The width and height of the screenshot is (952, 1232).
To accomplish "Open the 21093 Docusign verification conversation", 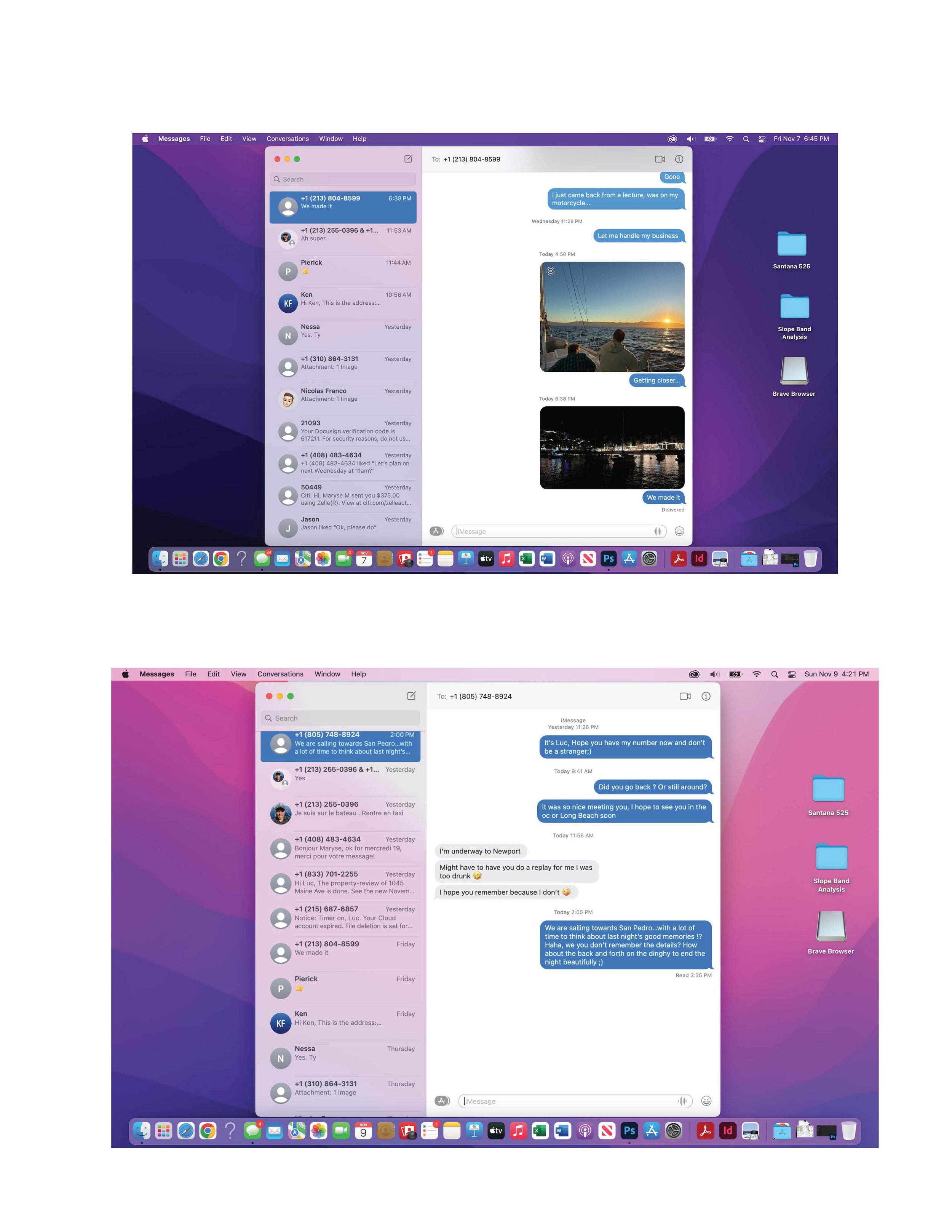I will pos(344,431).
